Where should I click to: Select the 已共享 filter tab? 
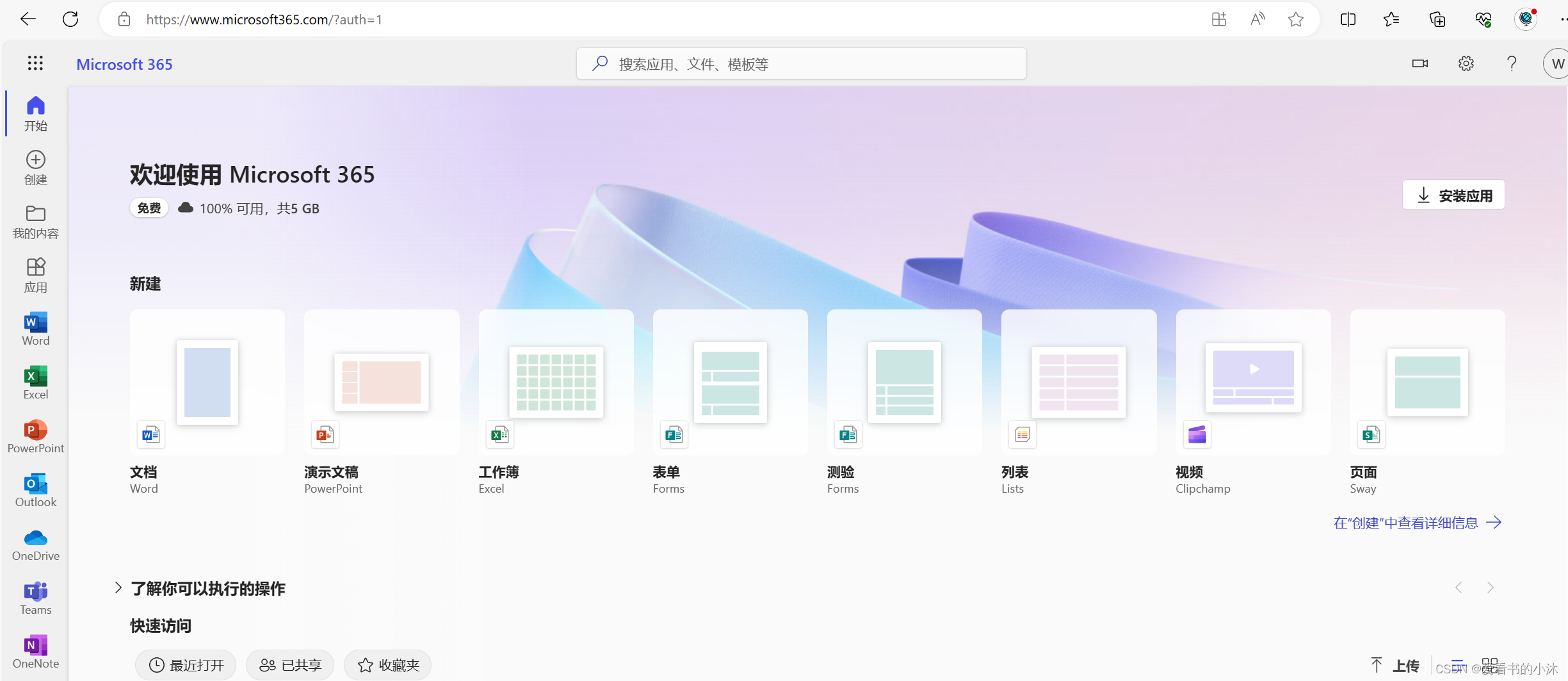pos(290,665)
